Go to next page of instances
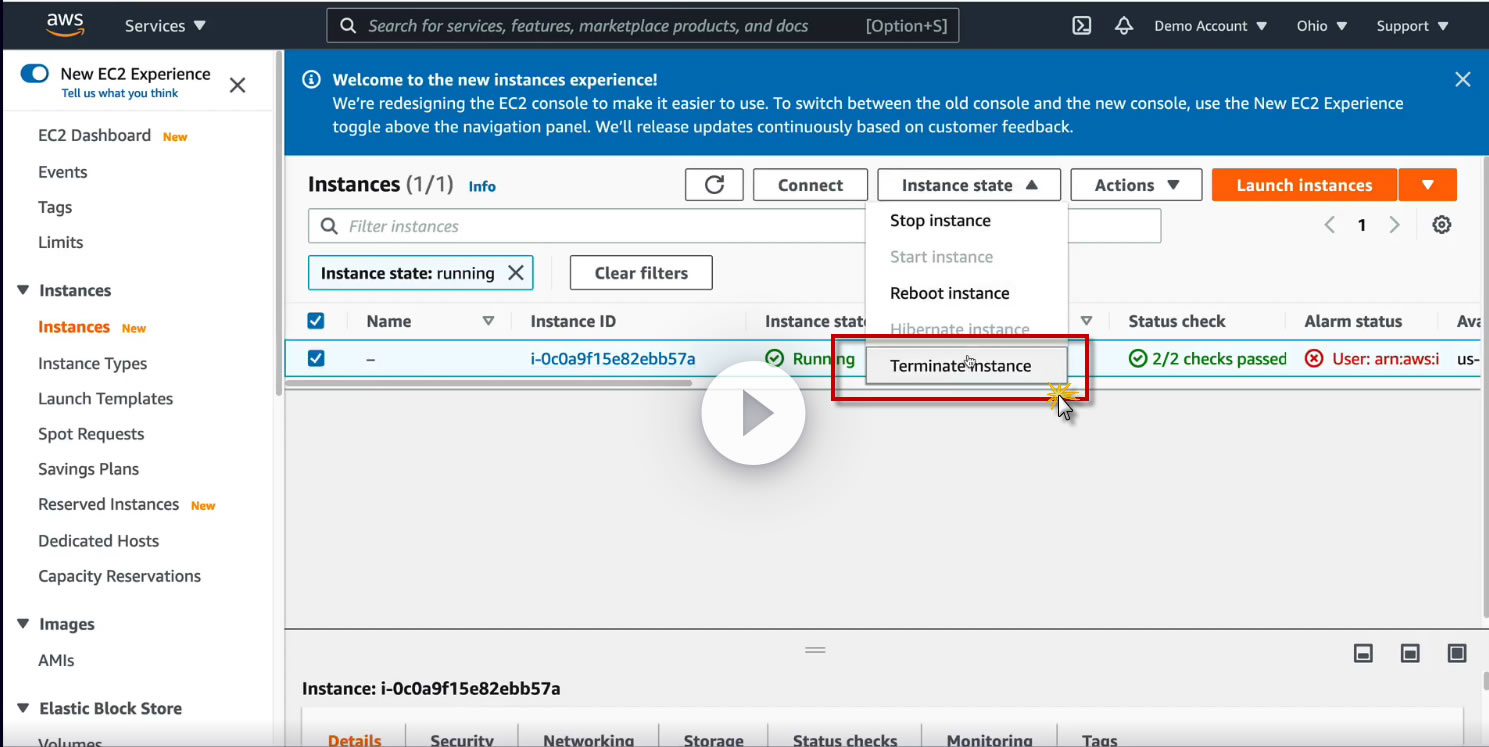 pyautogui.click(x=1394, y=225)
